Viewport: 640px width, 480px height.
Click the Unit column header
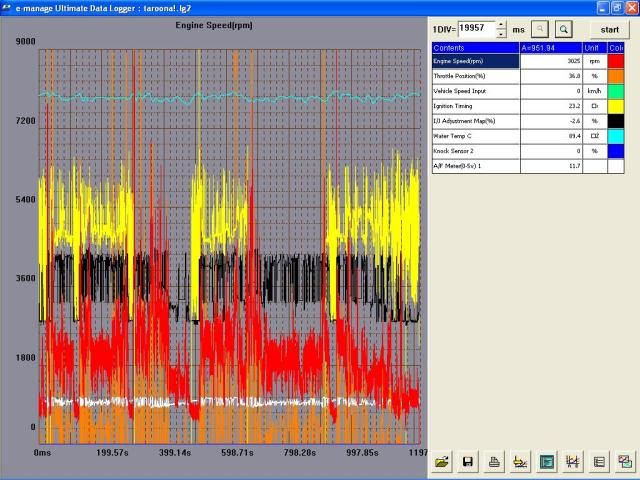(595, 48)
